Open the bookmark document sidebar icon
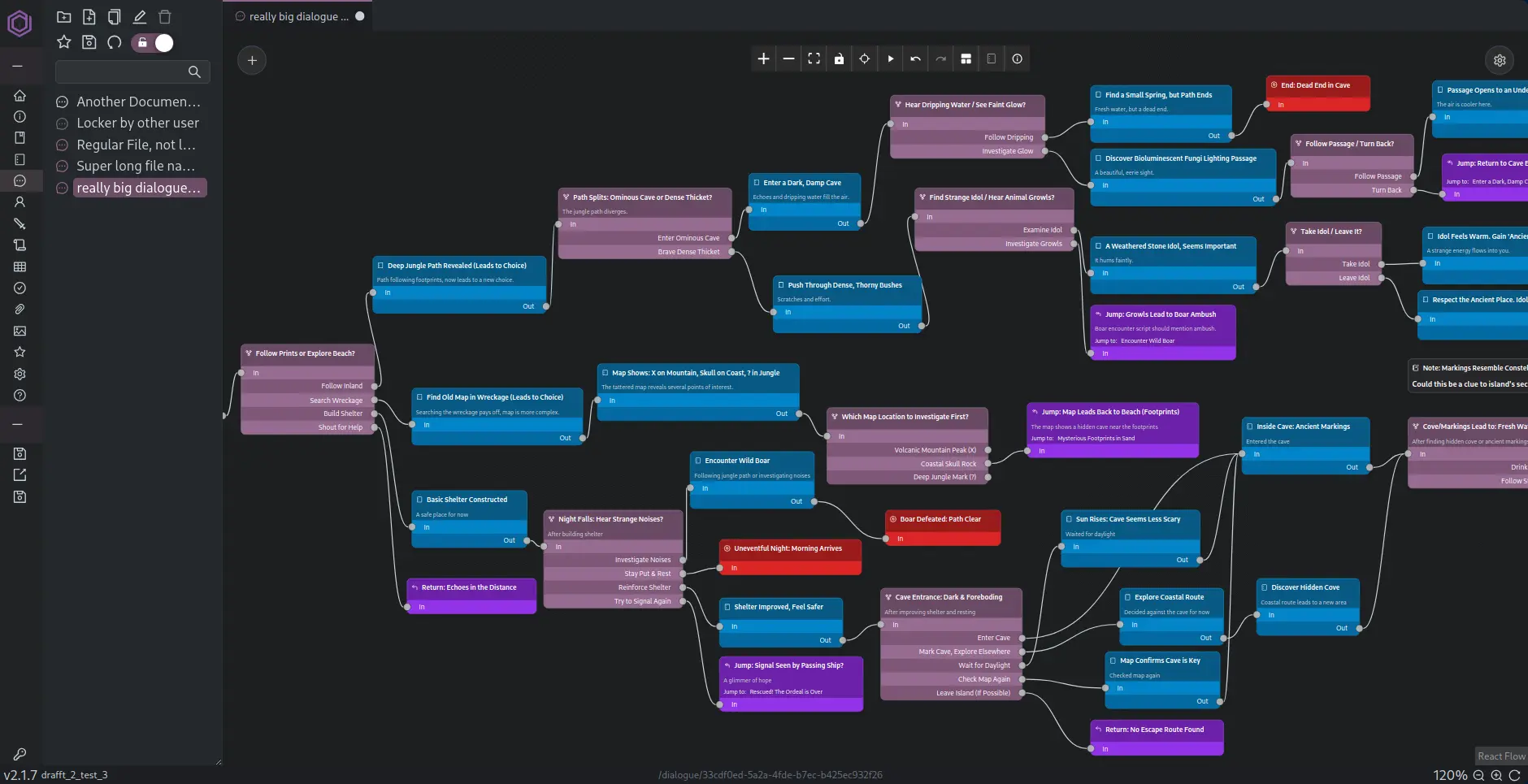The width and height of the screenshot is (1528, 784). pos(20,138)
